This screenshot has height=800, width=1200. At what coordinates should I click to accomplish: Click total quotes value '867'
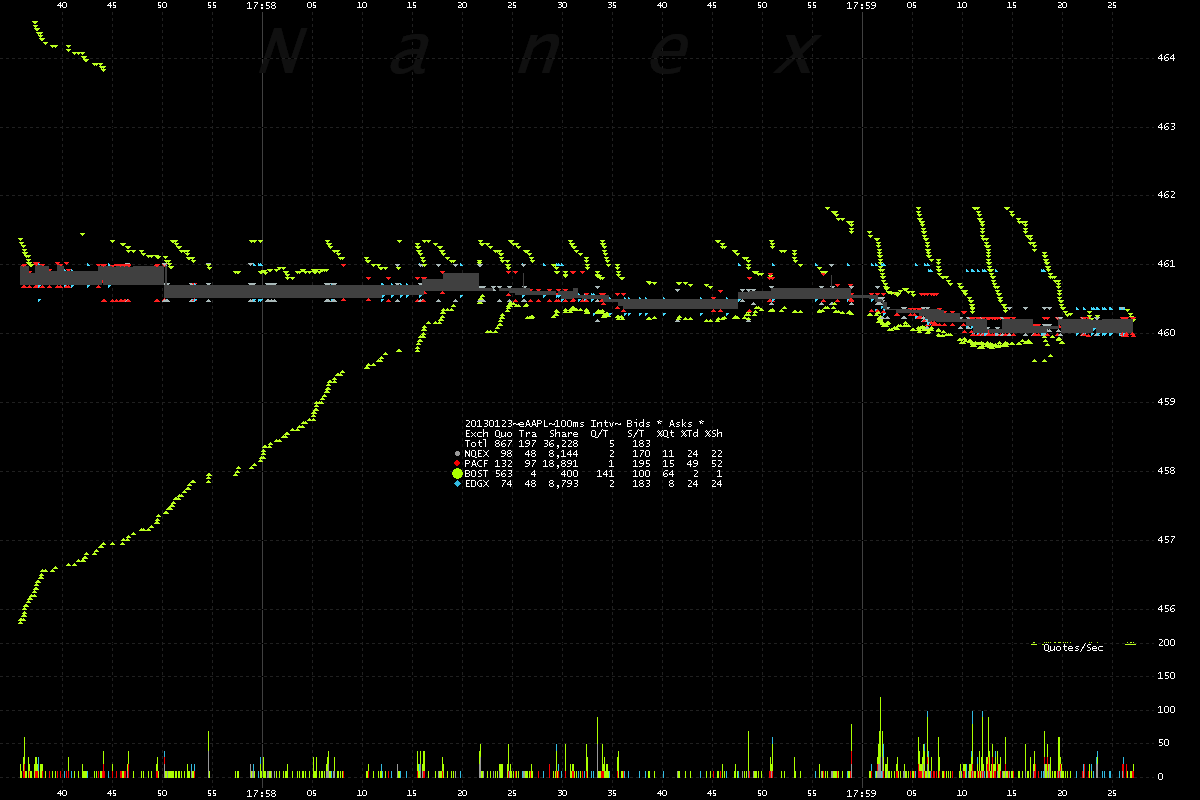503,443
